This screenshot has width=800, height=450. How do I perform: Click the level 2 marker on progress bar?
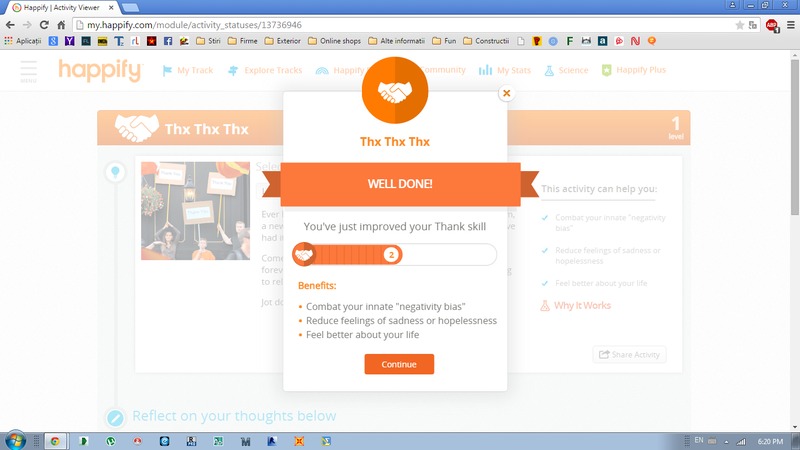[391, 255]
